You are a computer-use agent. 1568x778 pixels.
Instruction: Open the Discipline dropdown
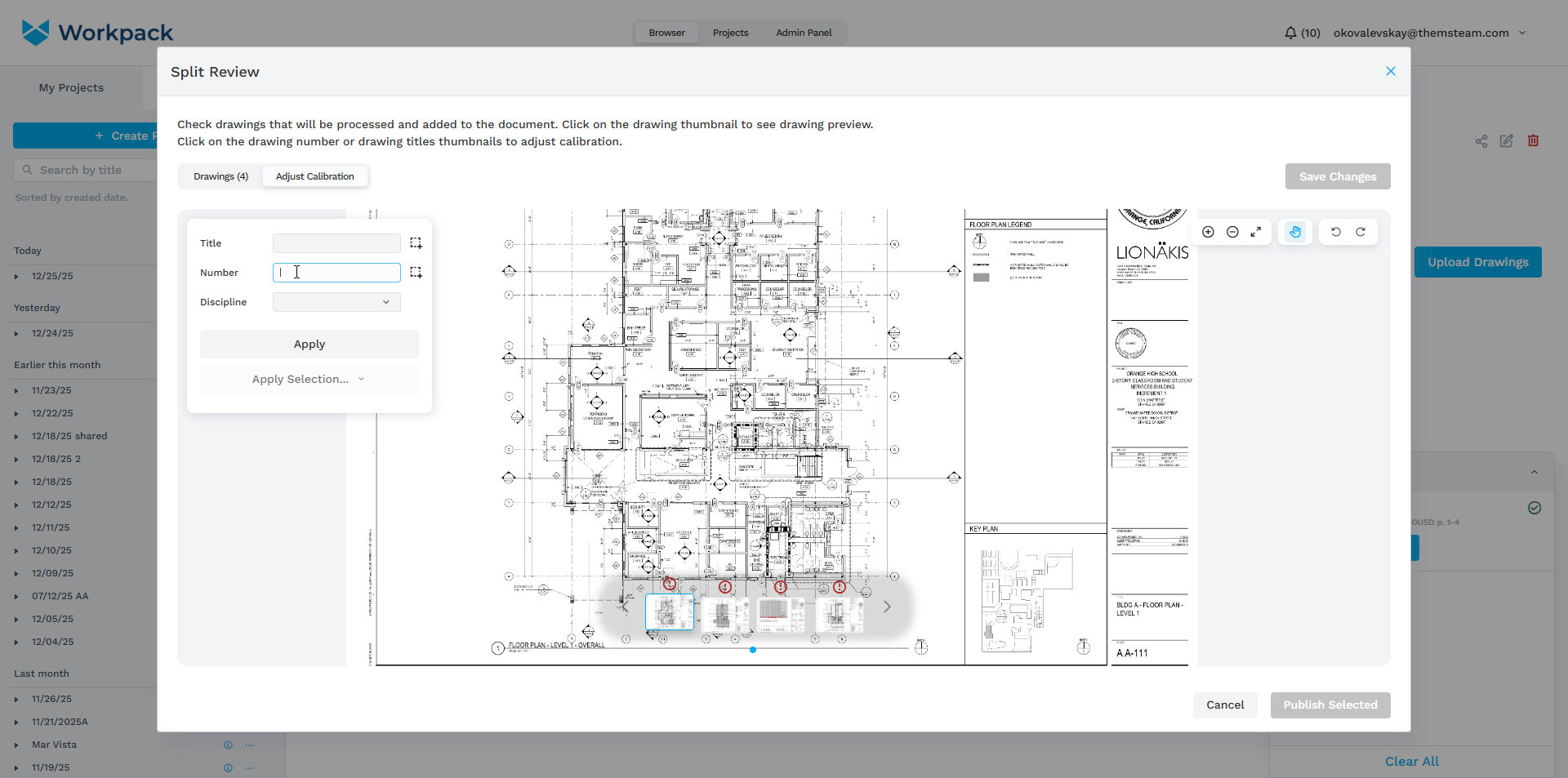click(336, 302)
